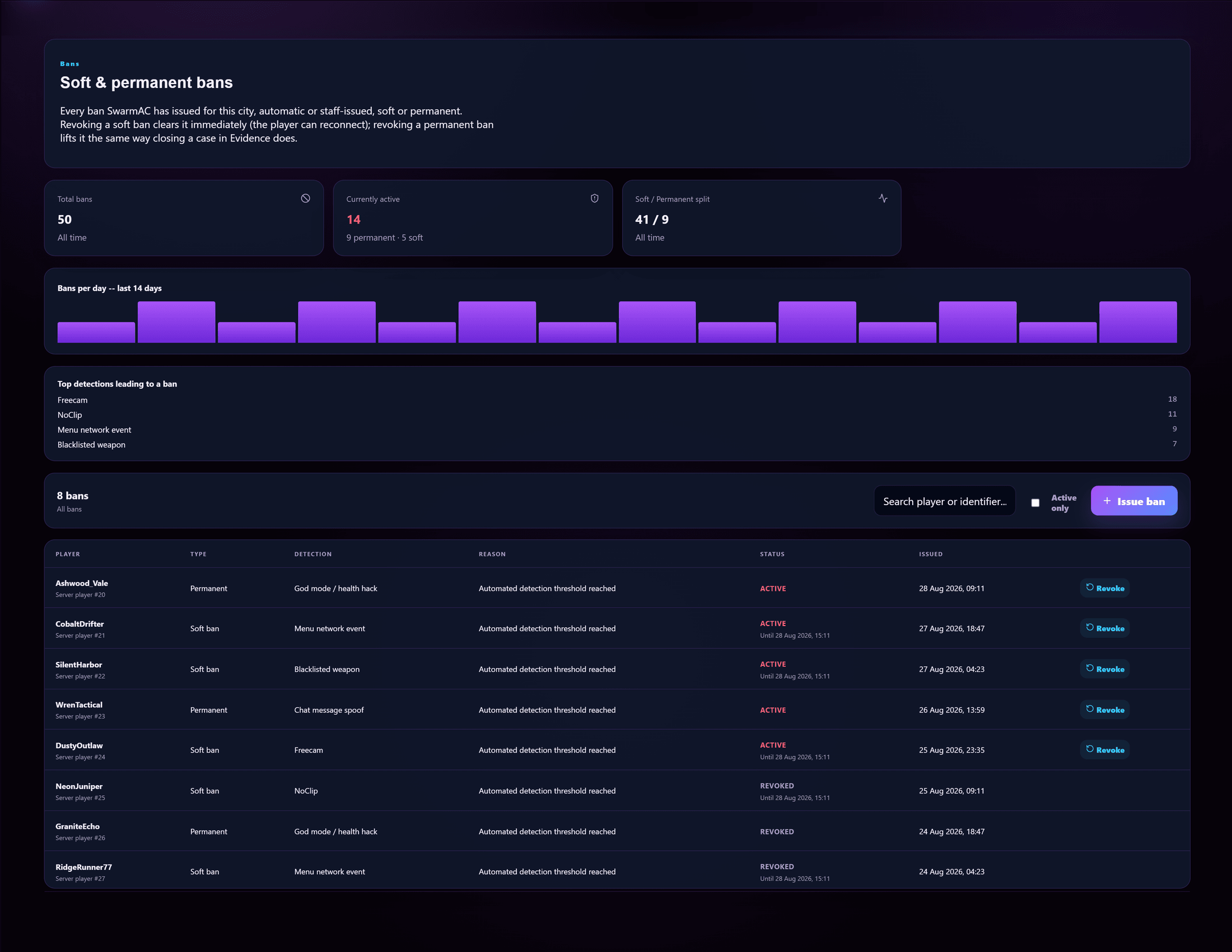Click the issued date 26 Aug 2026, 13:59
The image size is (1232, 952).
[951, 710]
